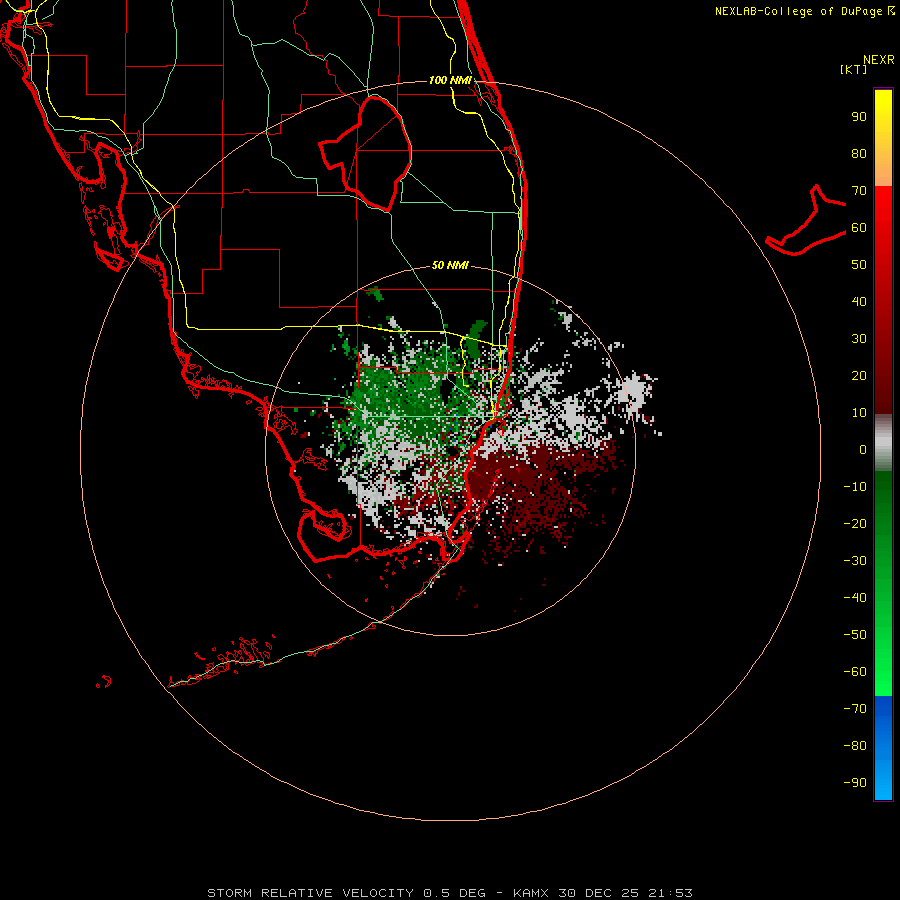Screen dimensions: 900x900
Task: Click the 40 value on the velocity scale
Action: tap(859, 302)
